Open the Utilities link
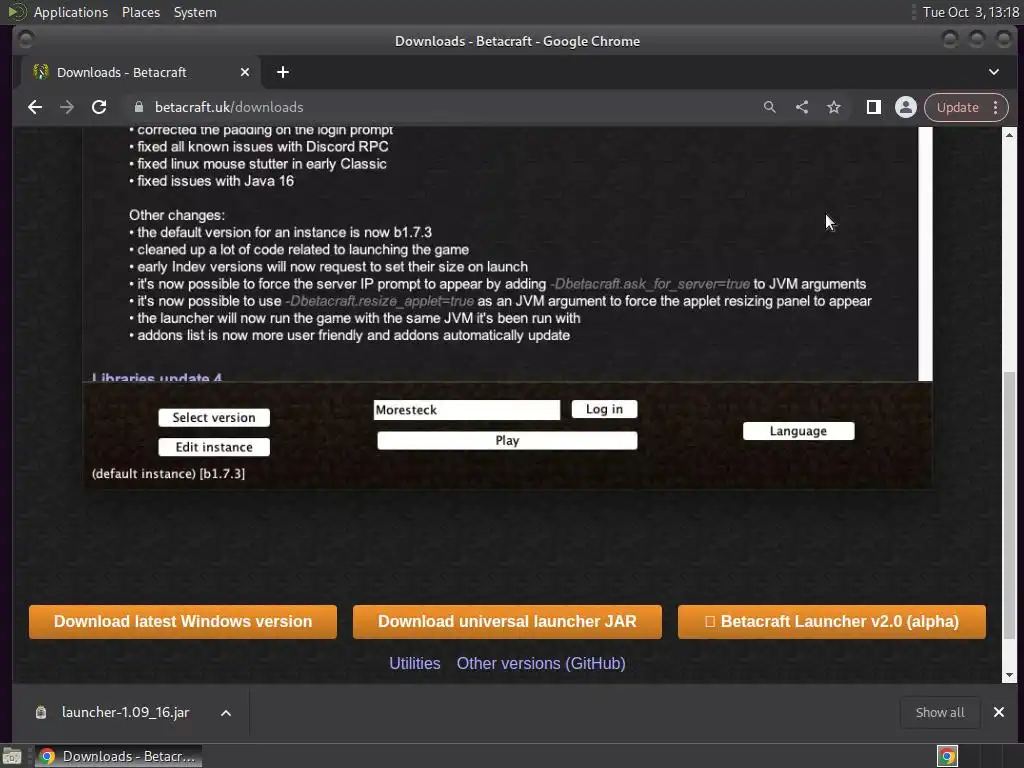The image size is (1024, 768). tap(415, 664)
